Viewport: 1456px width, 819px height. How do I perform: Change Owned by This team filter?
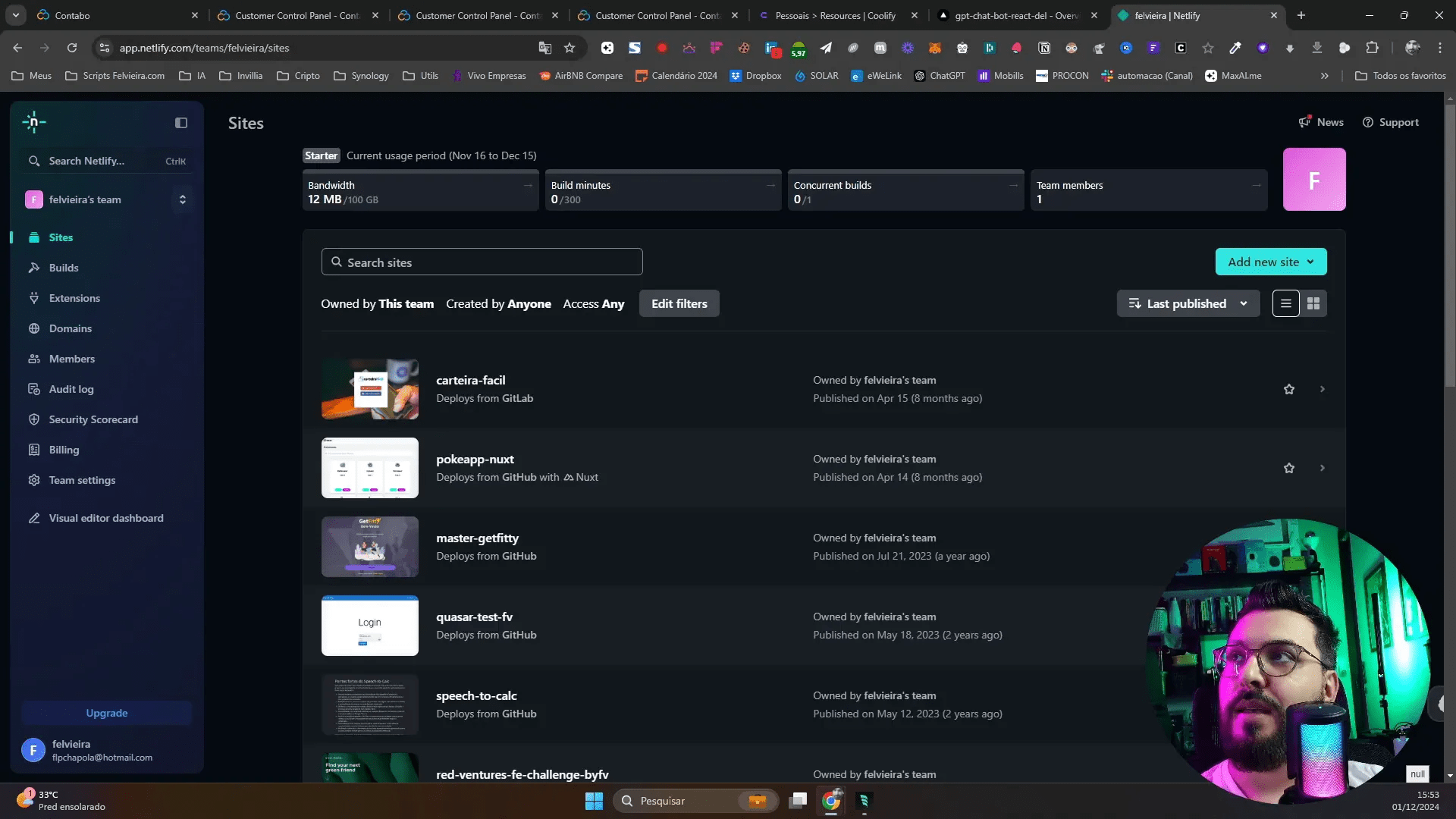point(377,303)
